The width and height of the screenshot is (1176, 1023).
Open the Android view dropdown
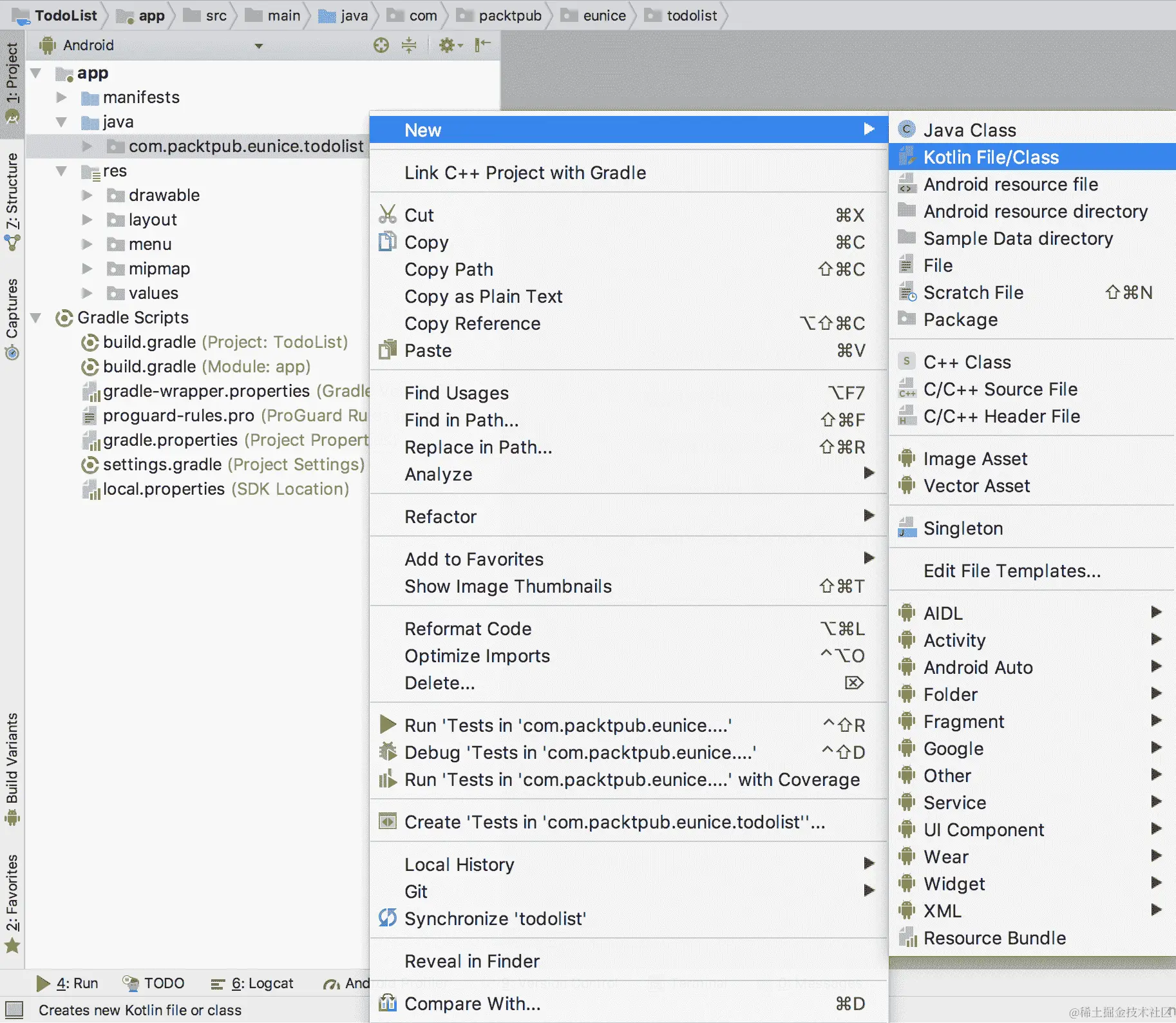(x=258, y=46)
